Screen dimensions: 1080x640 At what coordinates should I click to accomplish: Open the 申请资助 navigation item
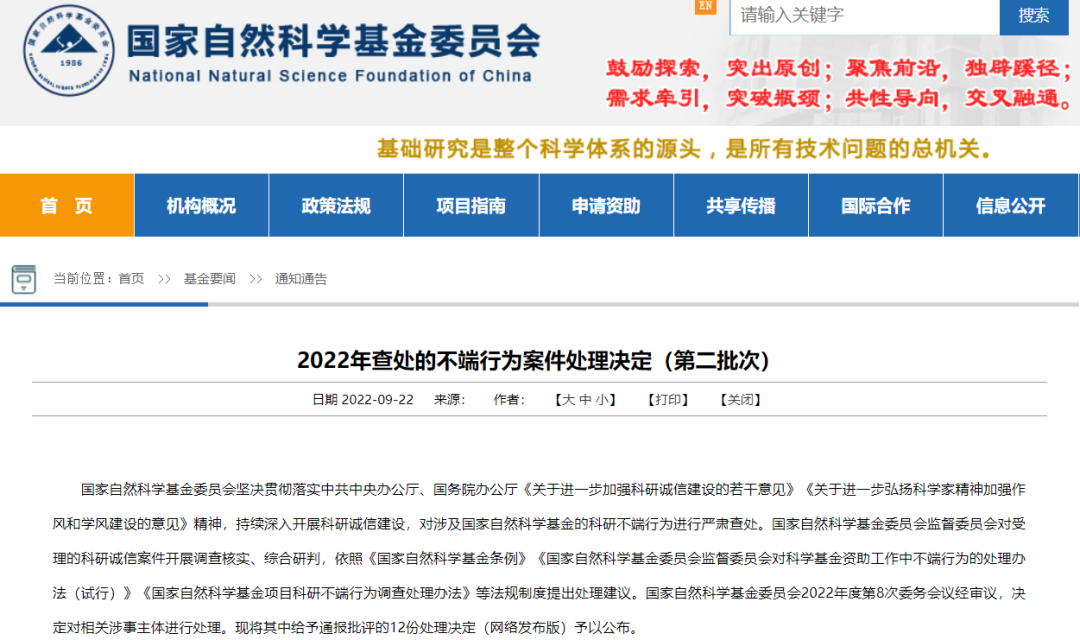(x=606, y=206)
